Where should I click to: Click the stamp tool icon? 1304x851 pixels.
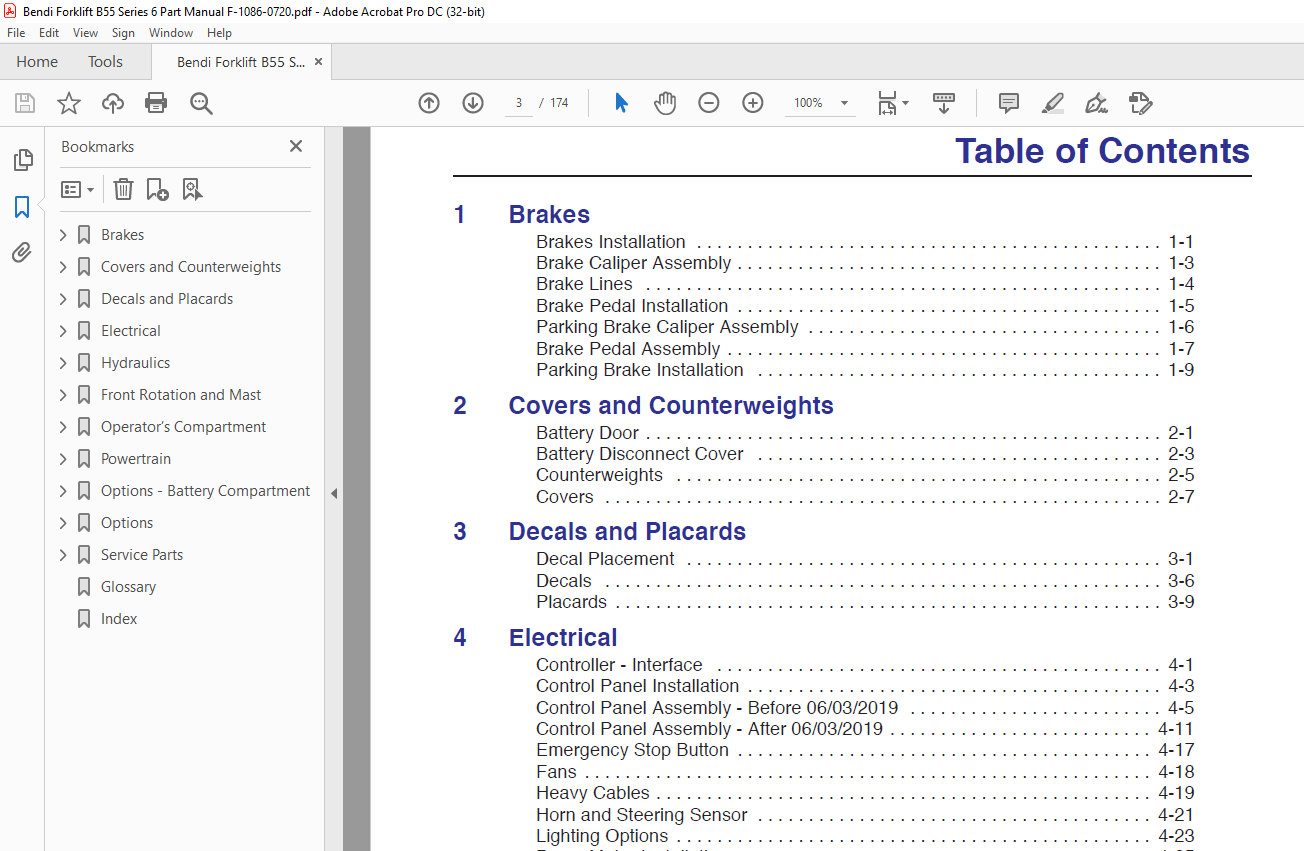pyautogui.click(x=1141, y=103)
